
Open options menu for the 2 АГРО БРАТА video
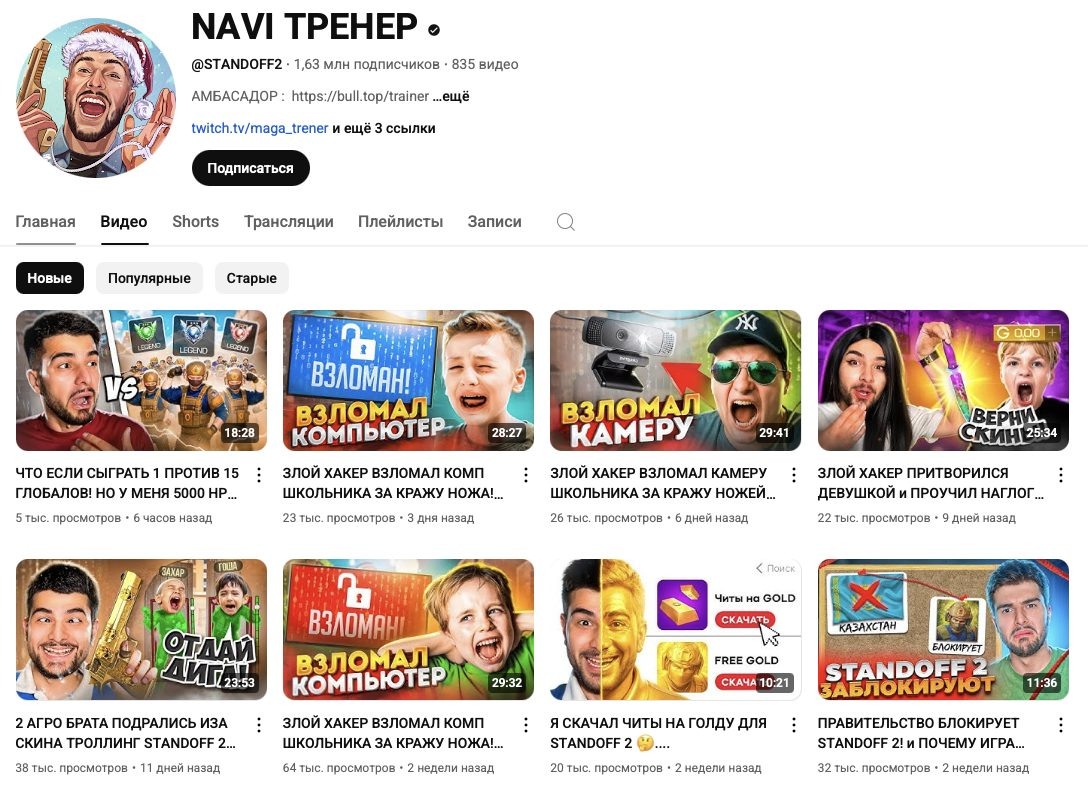259,725
